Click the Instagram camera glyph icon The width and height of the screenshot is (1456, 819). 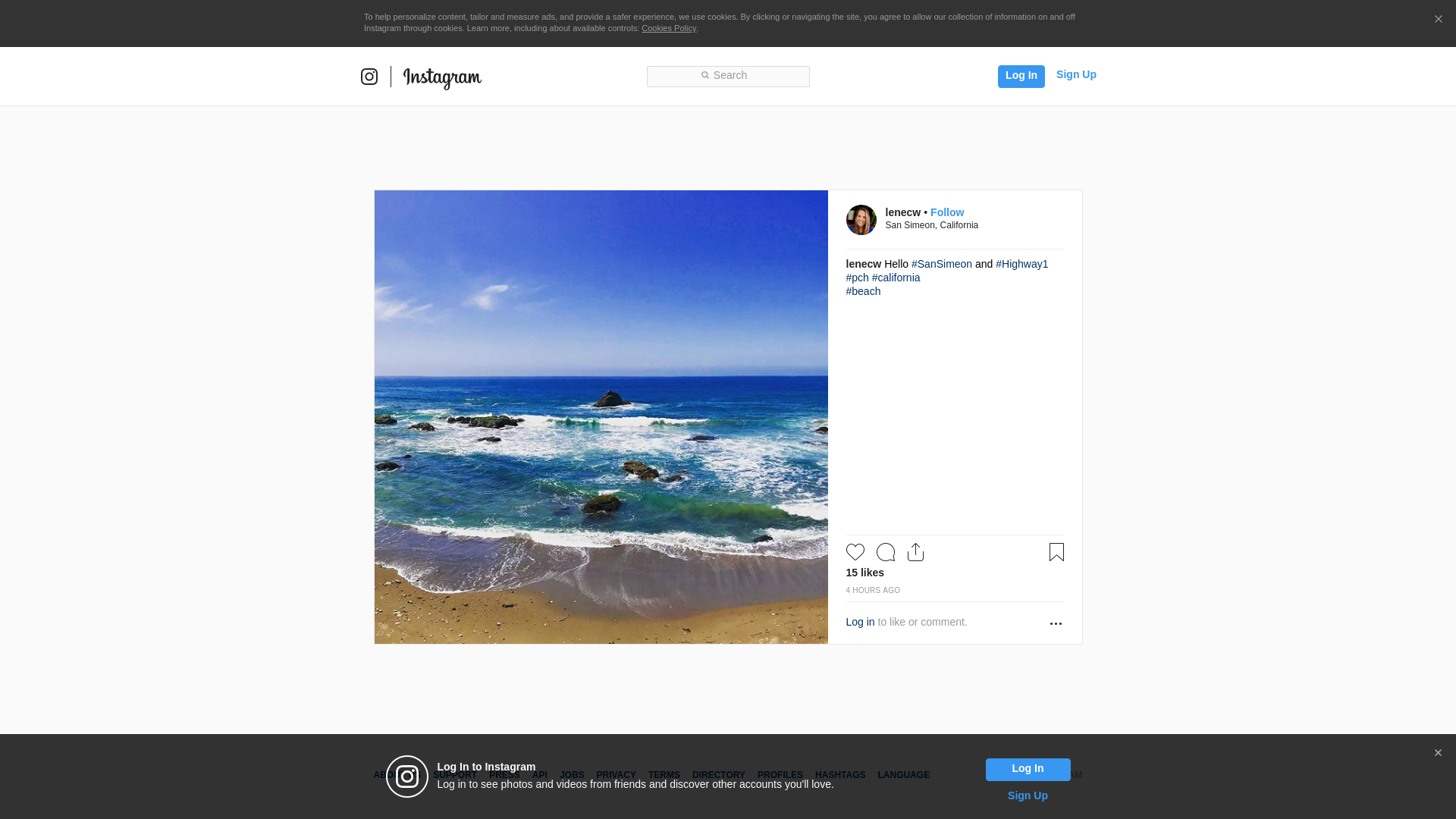pyautogui.click(x=369, y=77)
